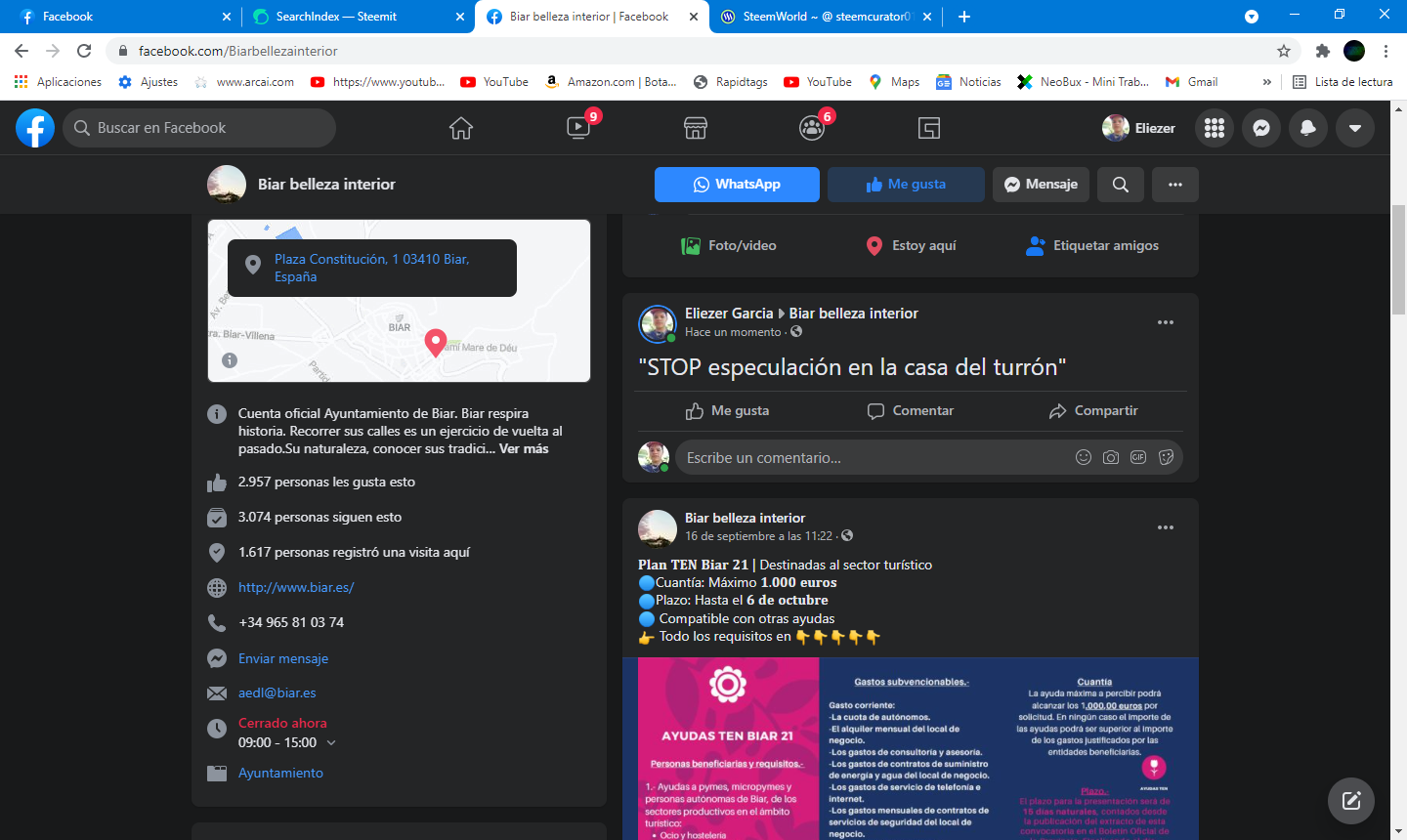
Task: Open the Facebook menu grid icon
Action: click(1215, 128)
